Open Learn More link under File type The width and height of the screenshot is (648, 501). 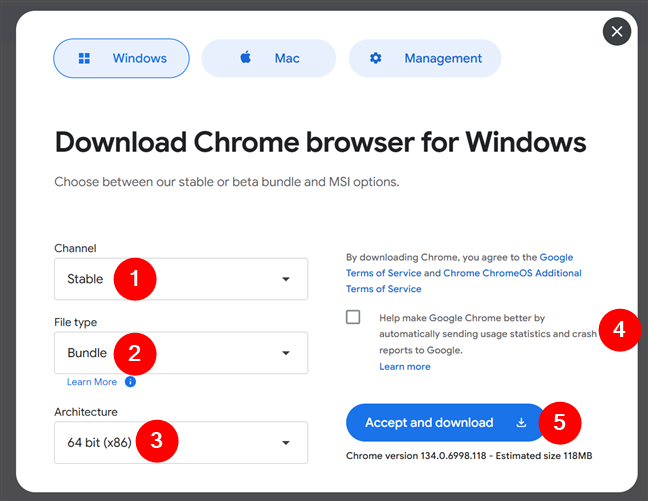pos(92,382)
